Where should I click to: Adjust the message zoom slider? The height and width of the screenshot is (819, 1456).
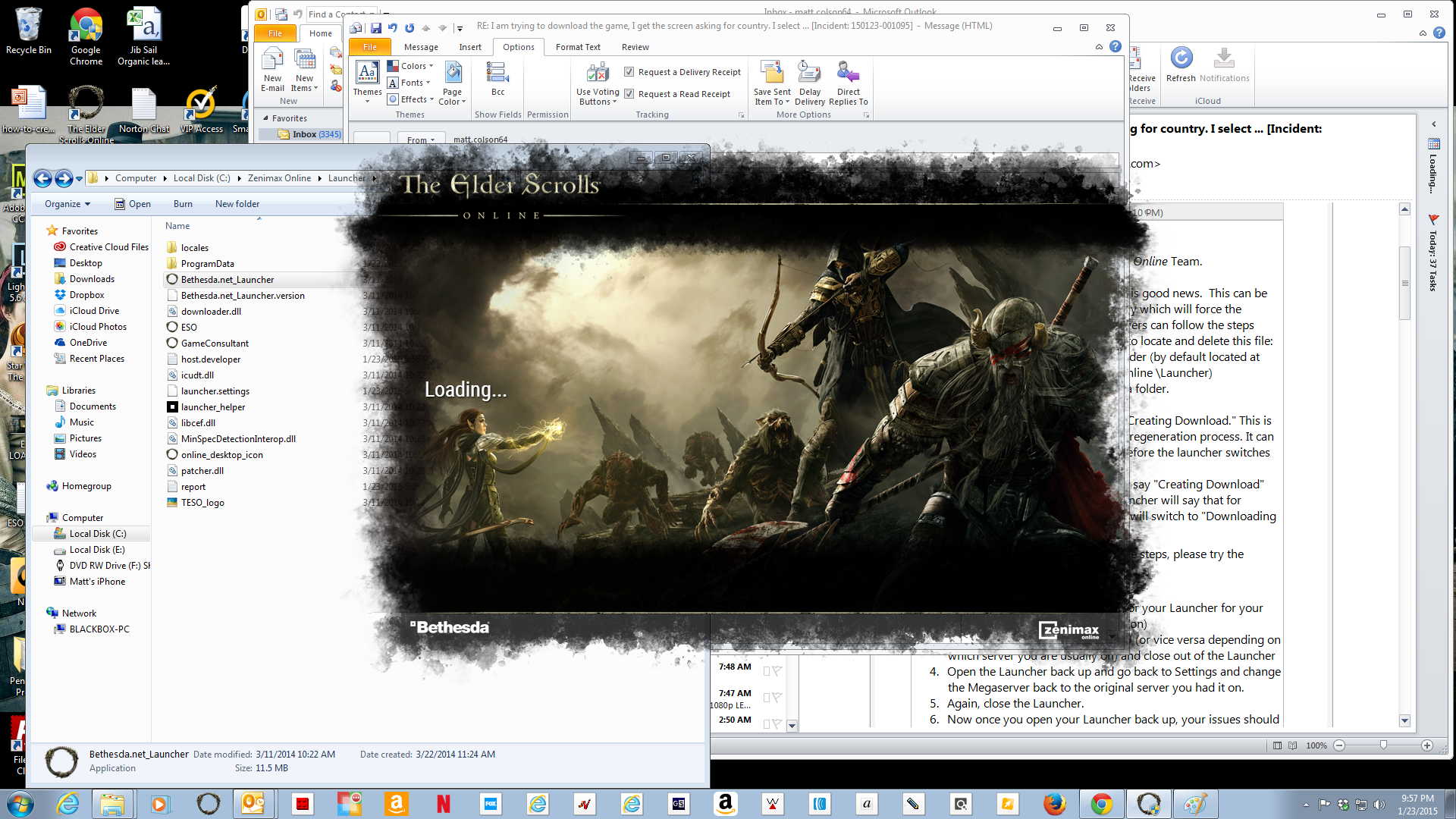point(1383,745)
